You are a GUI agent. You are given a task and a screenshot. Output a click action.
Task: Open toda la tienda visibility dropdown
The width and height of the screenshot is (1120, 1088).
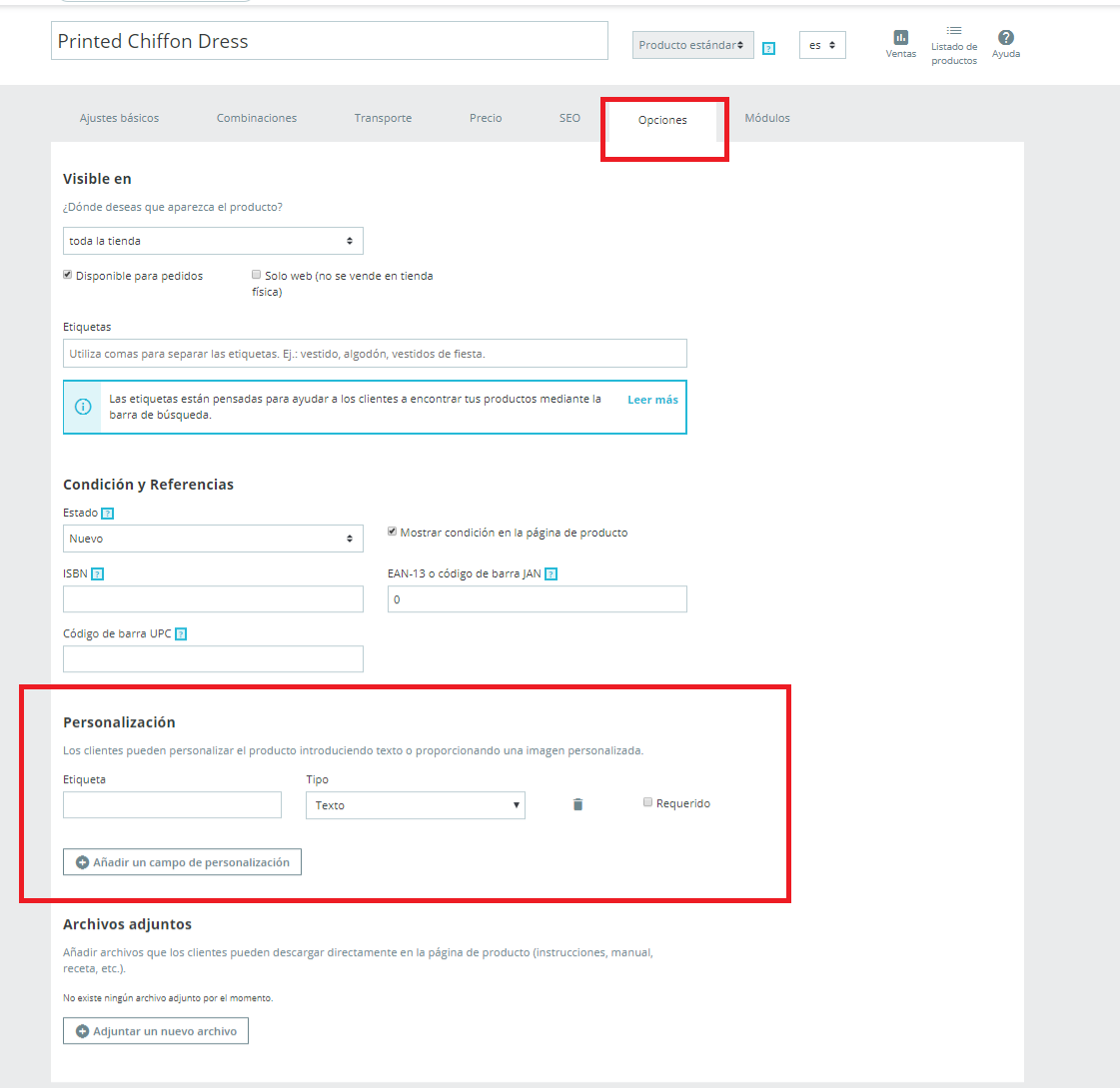pos(213,241)
